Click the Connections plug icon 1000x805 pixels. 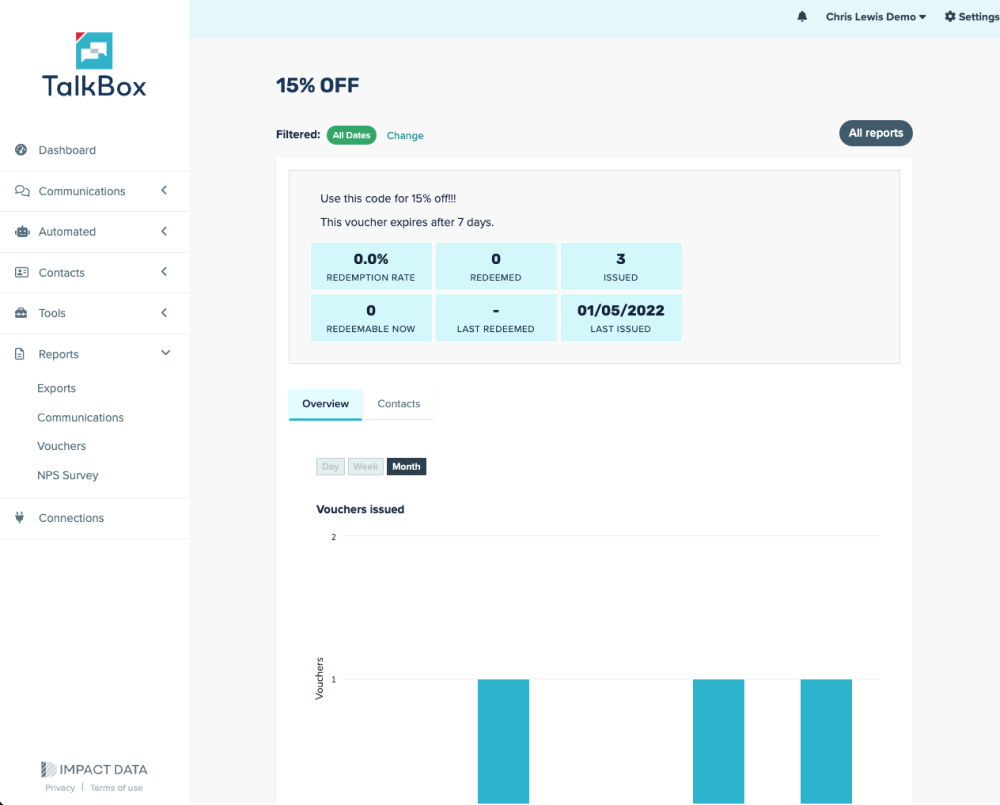(x=20, y=518)
